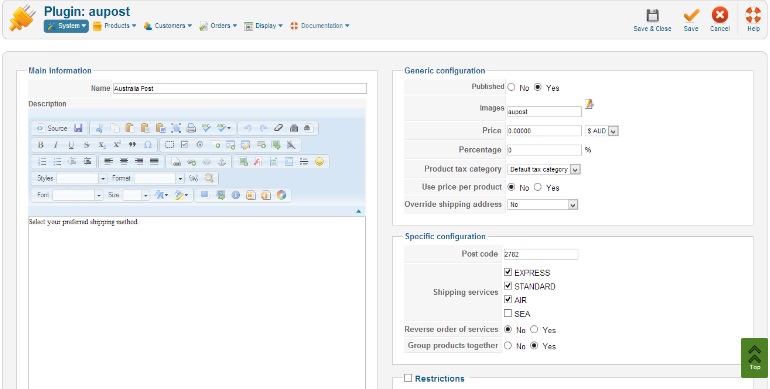
Task: Align text left
Action: coord(109,162)
